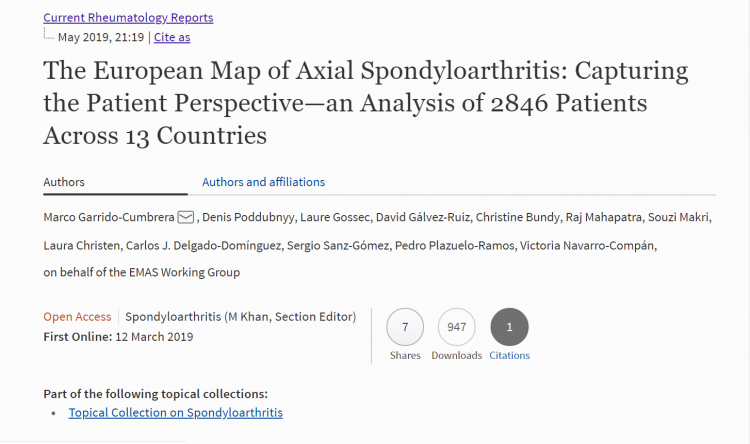750x444 pixels.
Task: Open Topical Collection on Spondyloarthritis link
Action: pyautogui.click(x=176, y=412)
